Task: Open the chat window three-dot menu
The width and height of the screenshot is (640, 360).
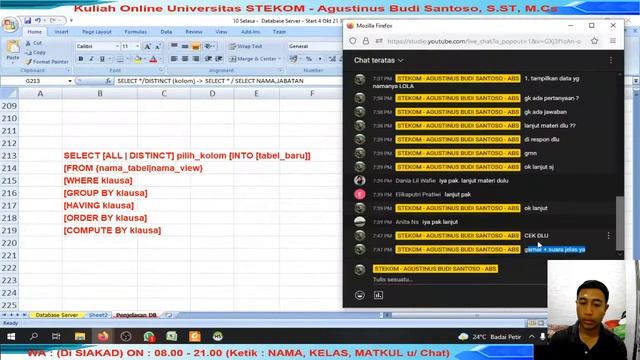Action: point(611,60)
